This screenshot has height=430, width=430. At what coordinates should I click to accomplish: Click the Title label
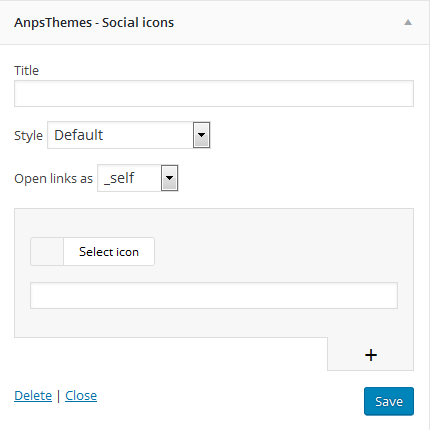tap(26, 71)
